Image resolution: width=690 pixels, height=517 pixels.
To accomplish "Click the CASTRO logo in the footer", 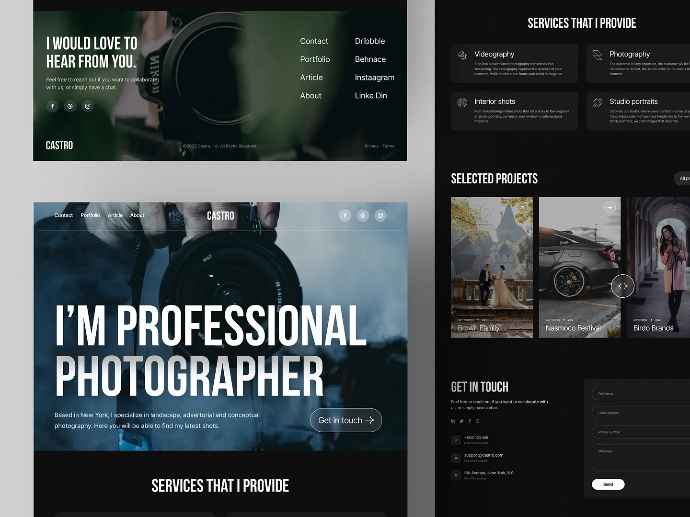I will [x=59, y=145].
